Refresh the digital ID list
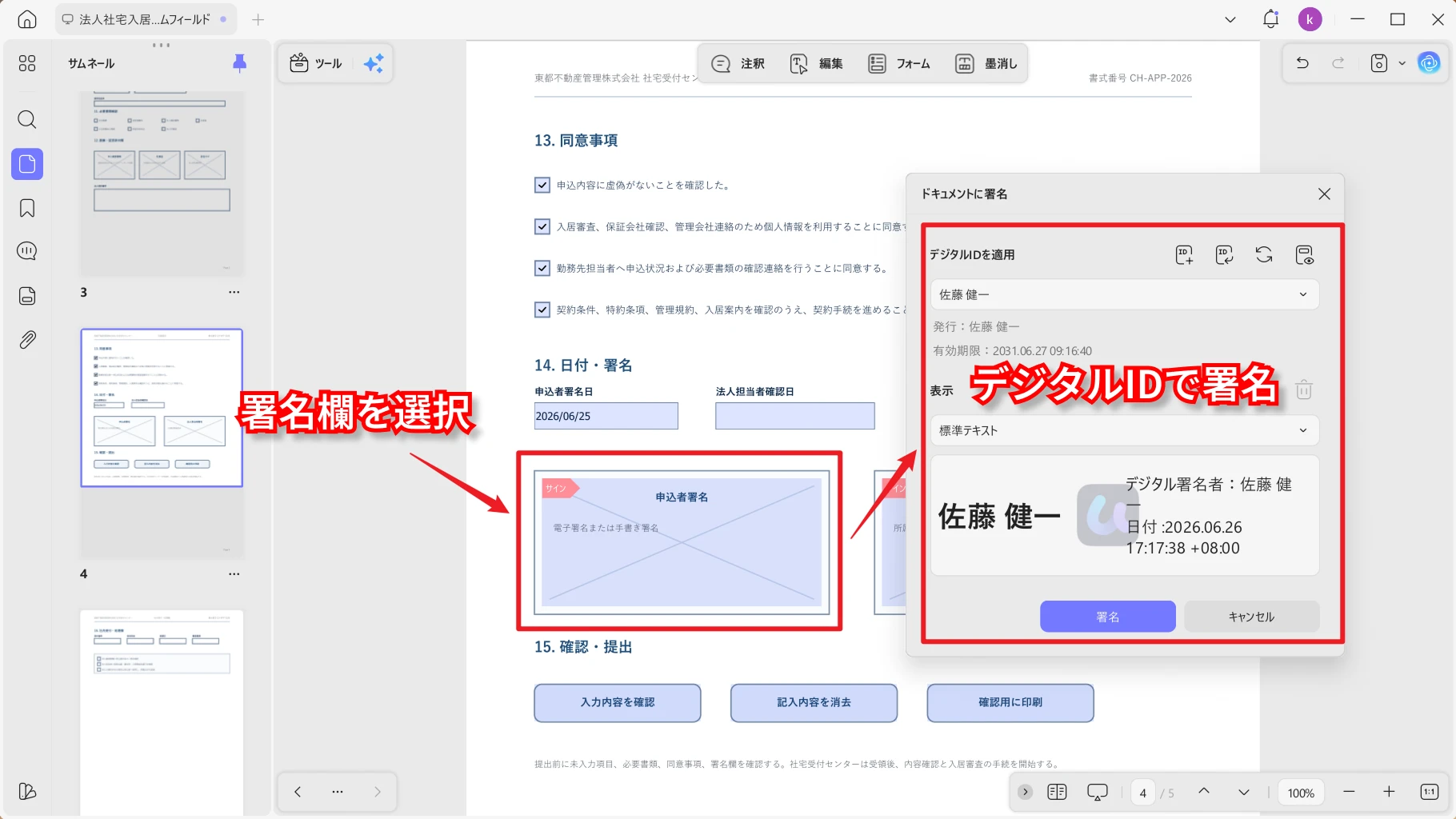This screenshot has height=819, width=1456. 1264,255
